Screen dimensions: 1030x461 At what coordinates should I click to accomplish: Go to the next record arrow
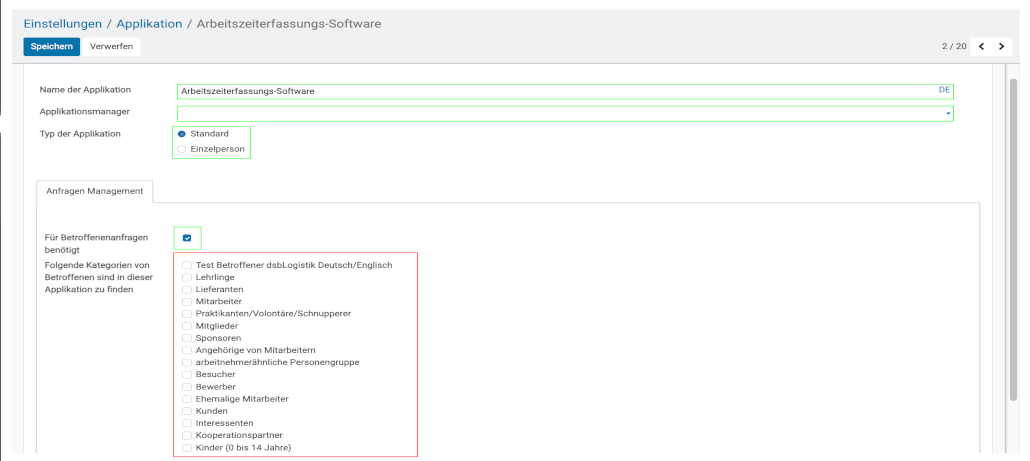1001,46
